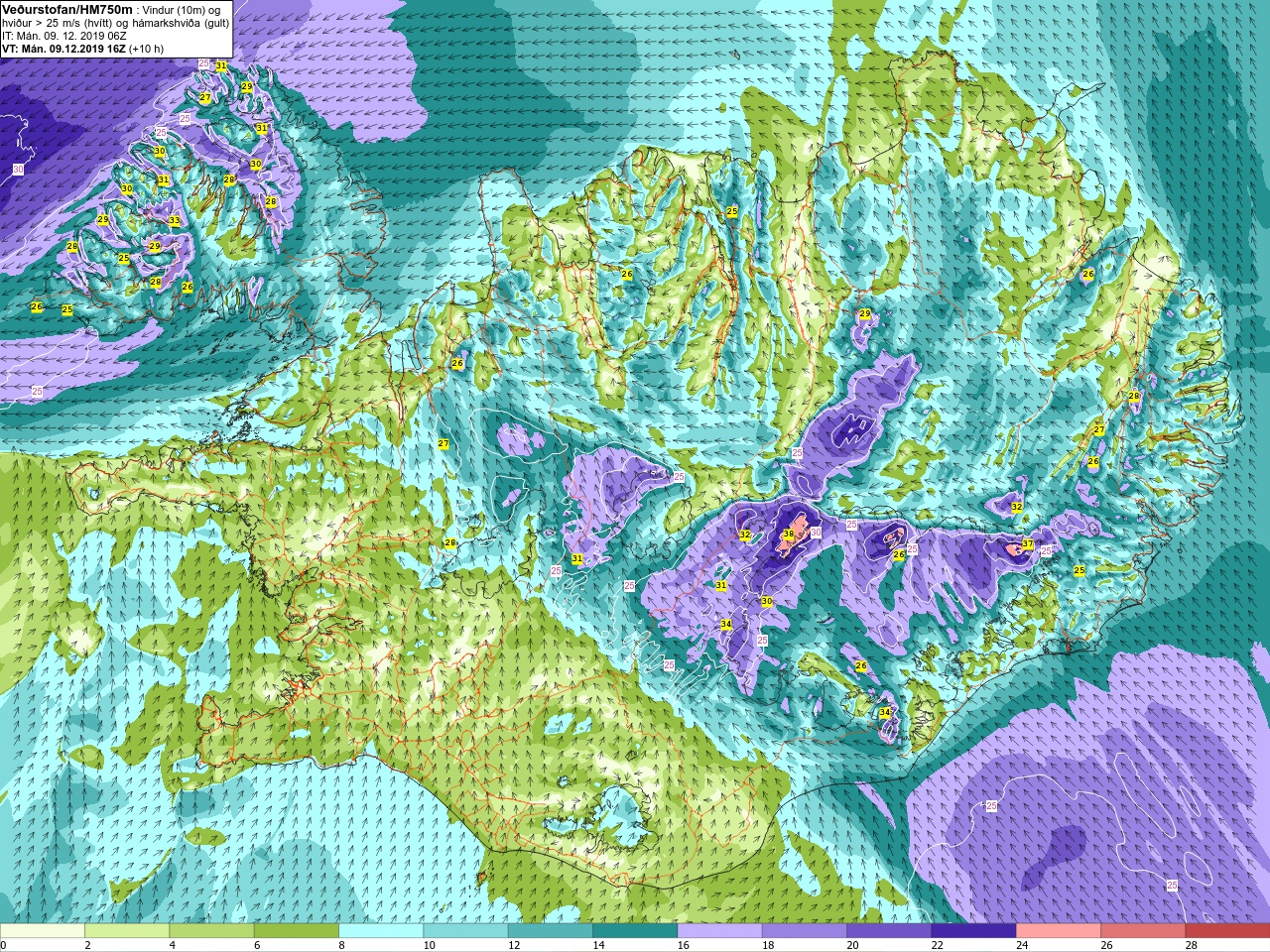The width and height of the screenshot is (1270, 952).
Task: Select the violet 20–22 legend swatch
Action: (x=889, y=931)
